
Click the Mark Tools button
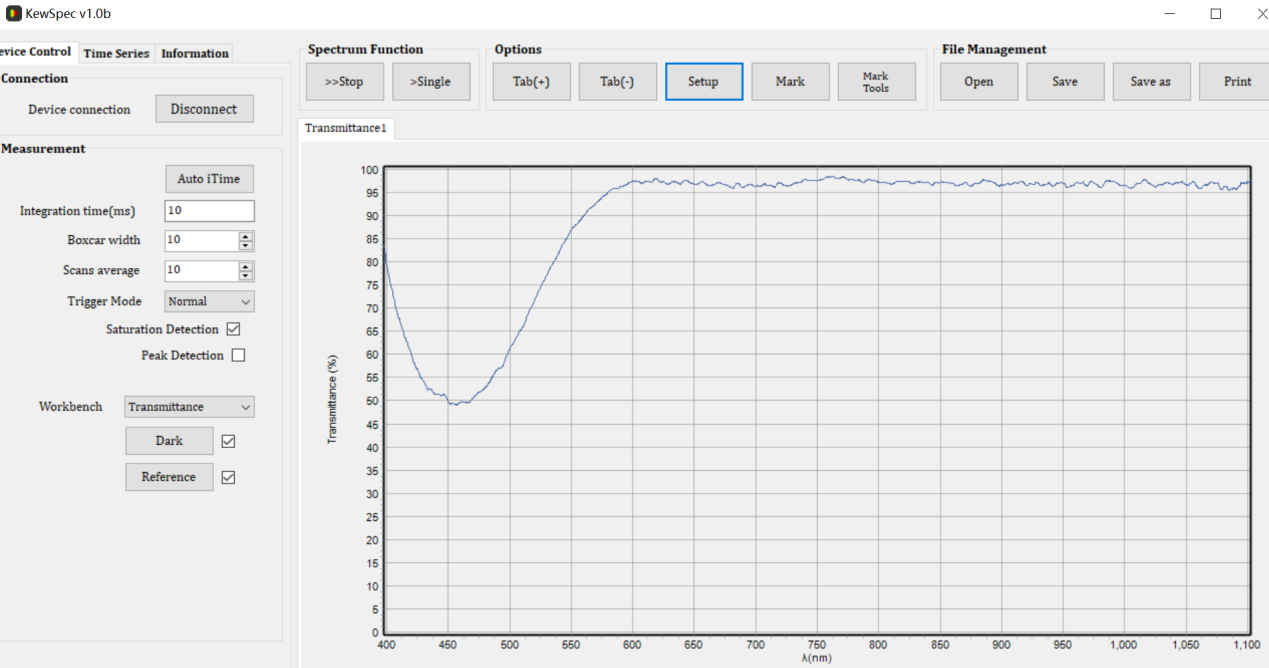(875, 82)
